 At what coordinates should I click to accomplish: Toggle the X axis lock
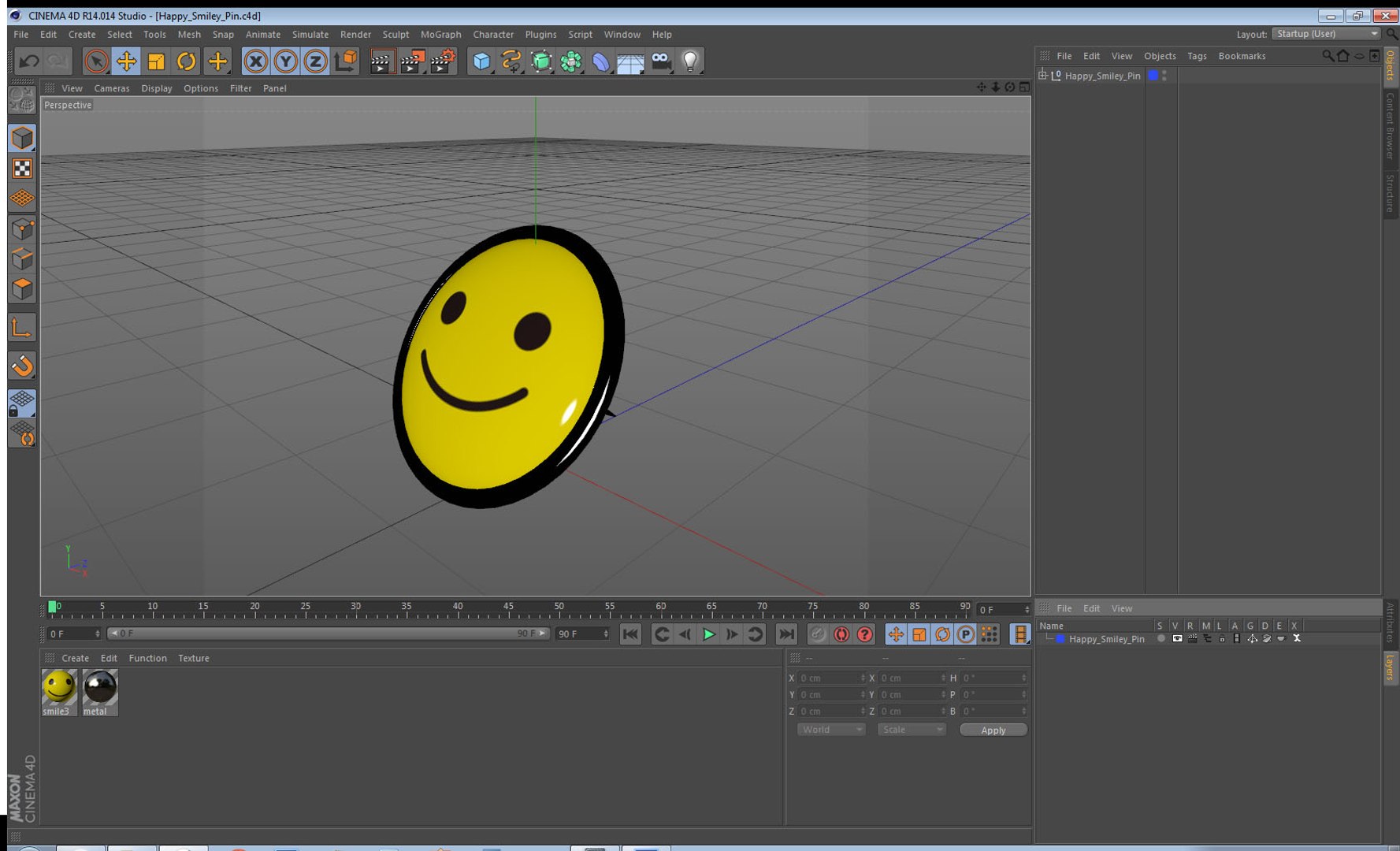255,61
